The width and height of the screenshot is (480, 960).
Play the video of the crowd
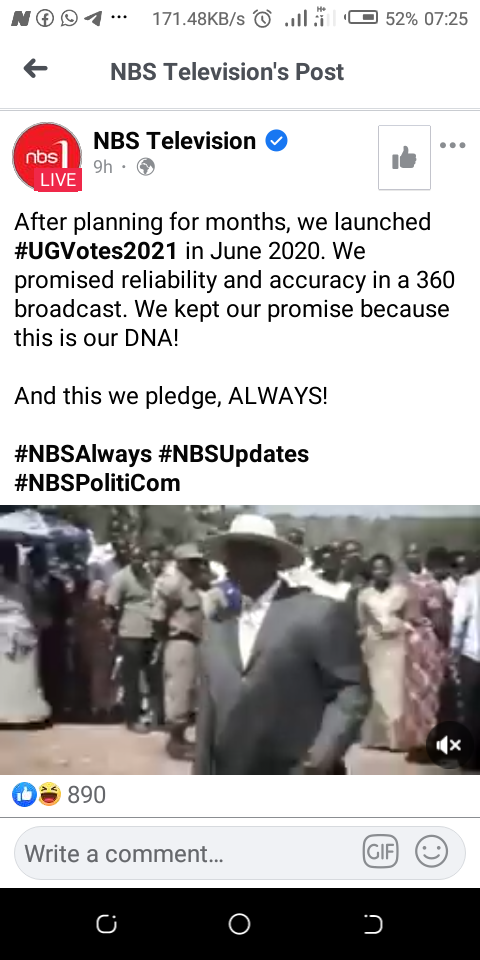pyautogui.click(x=240, y=640)
